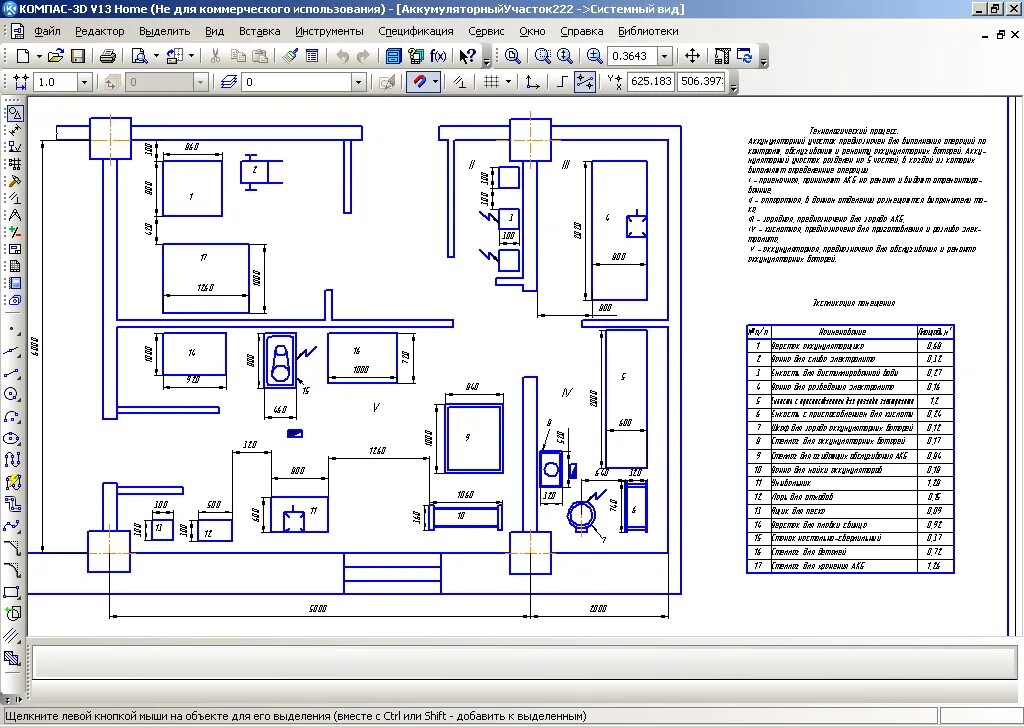Click the pan view four-arrow icon

[x=692, y=56]
